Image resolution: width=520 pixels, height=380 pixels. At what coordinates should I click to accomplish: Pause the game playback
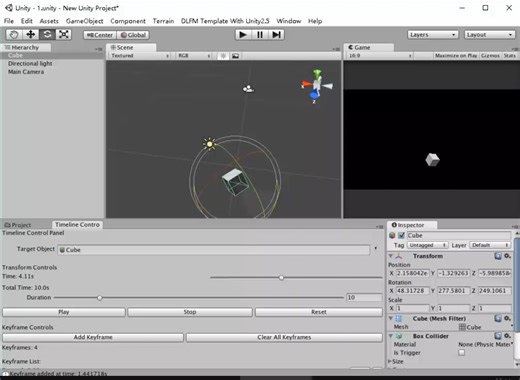pyautogui.click(x=260, y=35)
